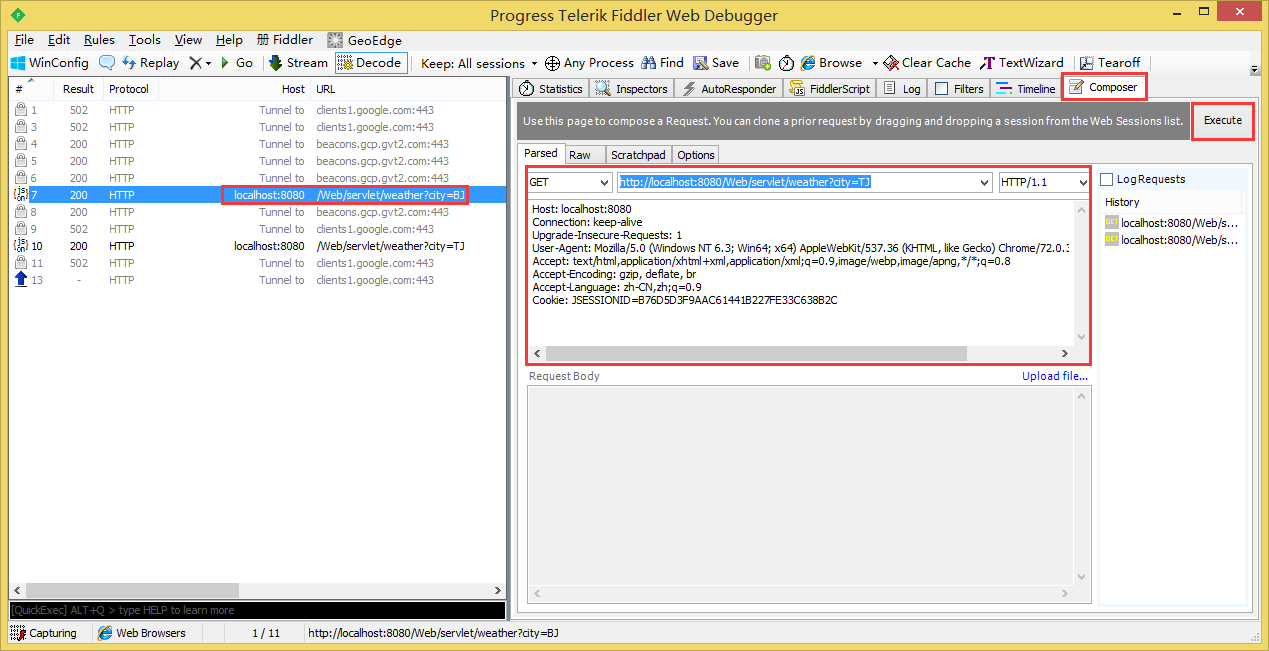The width and height of the screenshot is (1269, 651).
Task: Open the View menu
Action: pyautogui.click(x=188, y=40)
